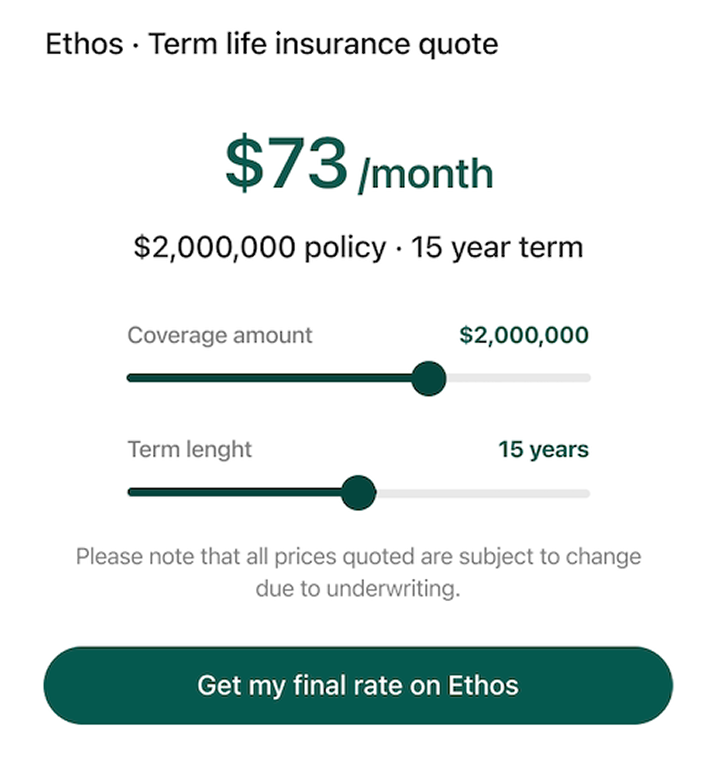The height and width of the screenshot is (767, 706).
Task: Select the $2,000,000 policy summary line
Action: click(x=357, y=247)
